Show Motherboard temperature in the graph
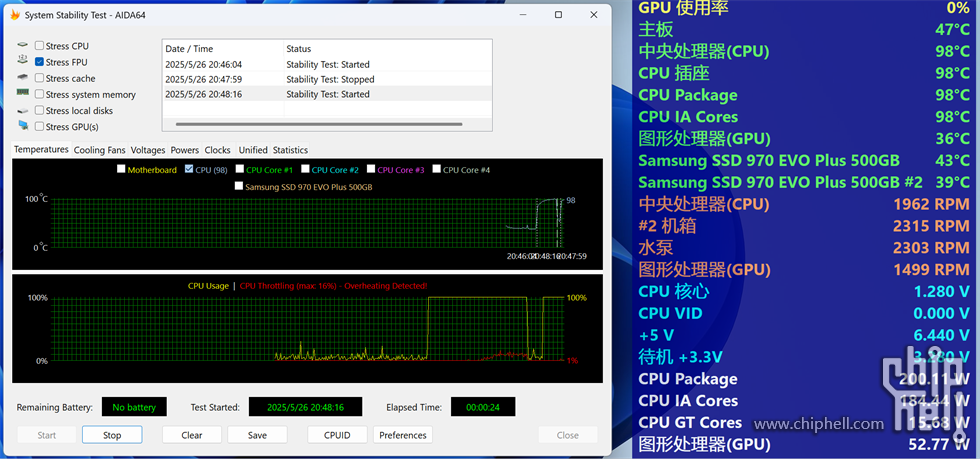The width and height of the screenshot is (980, 459). [x=121, y=169]
